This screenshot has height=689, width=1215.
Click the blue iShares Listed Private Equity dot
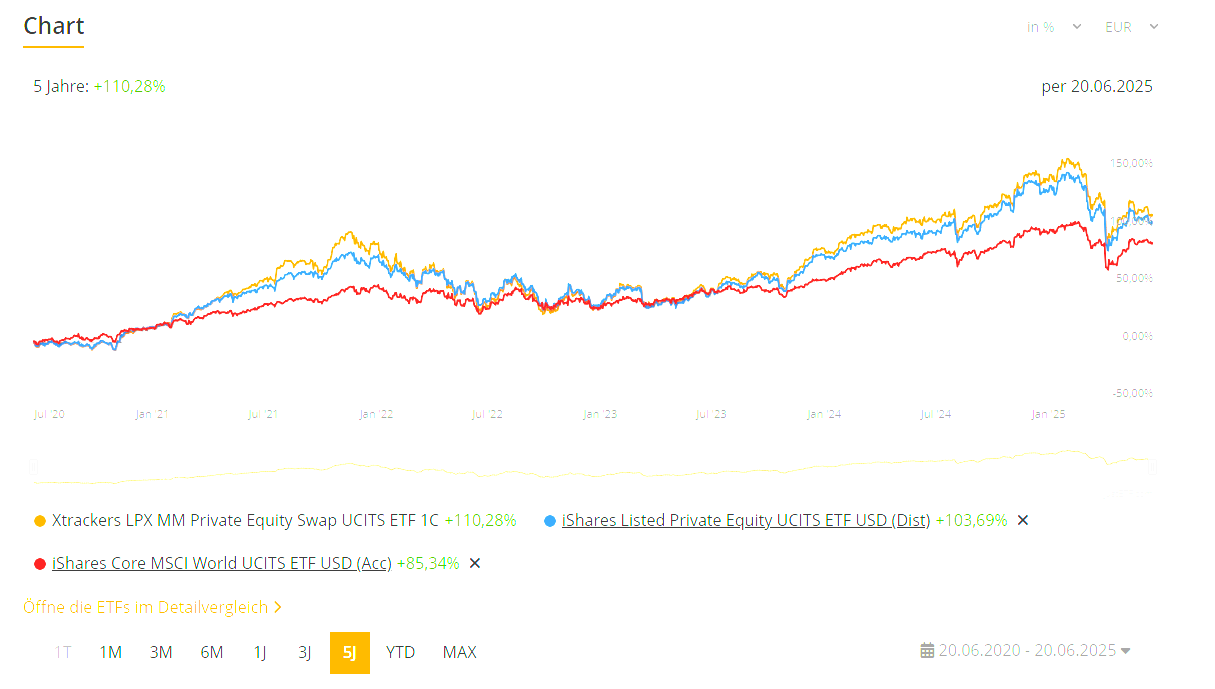(550, 521)
